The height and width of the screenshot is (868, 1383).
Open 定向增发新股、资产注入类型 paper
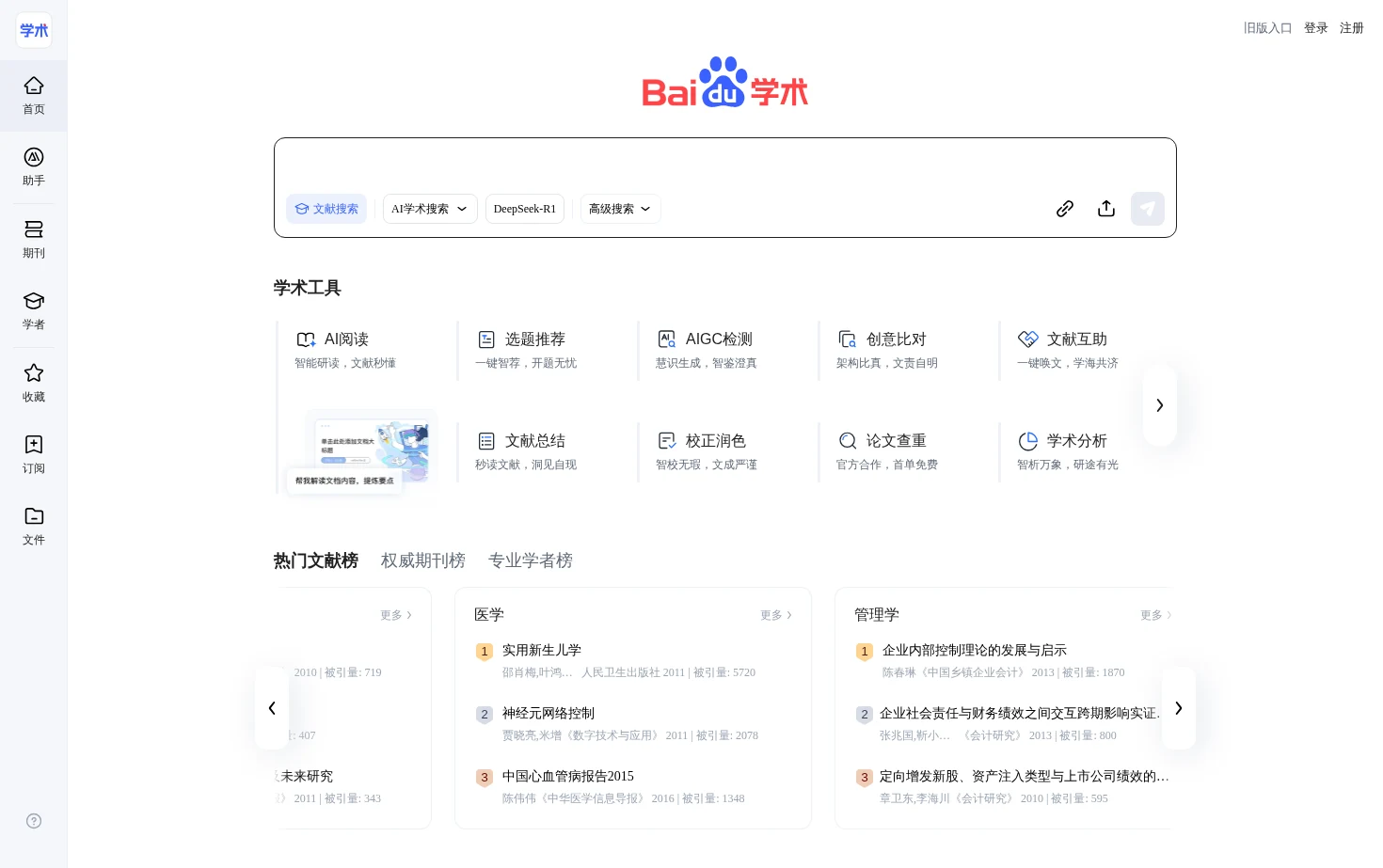[x=1025, y=777]
